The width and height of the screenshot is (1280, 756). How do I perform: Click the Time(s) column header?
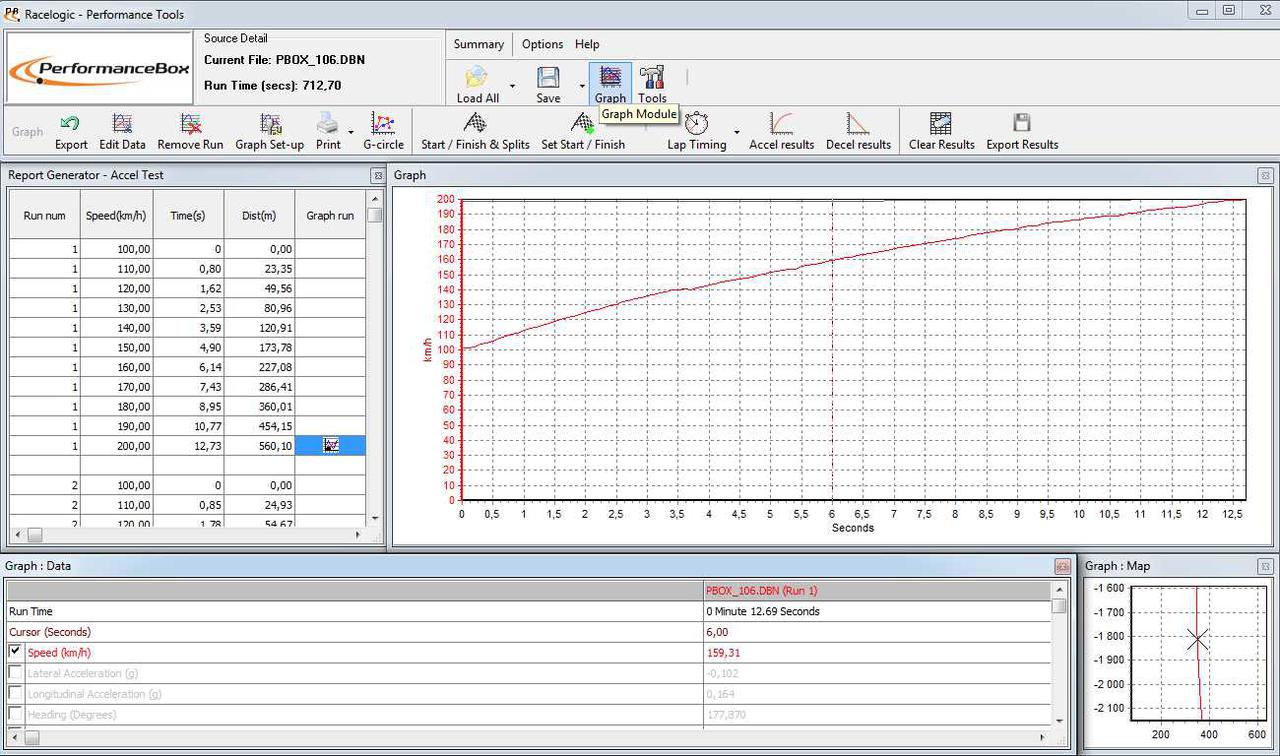[x=188, y=215]
